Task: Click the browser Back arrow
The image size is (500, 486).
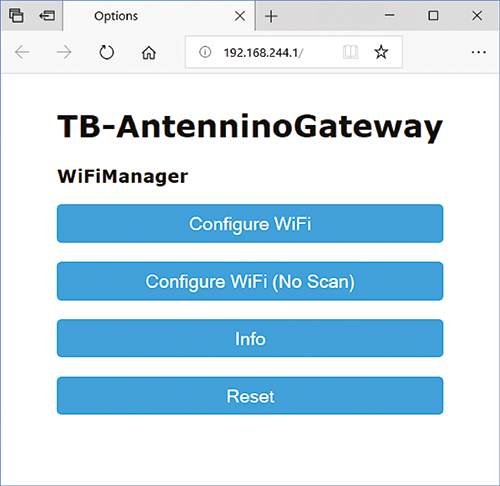Action: 22,52
